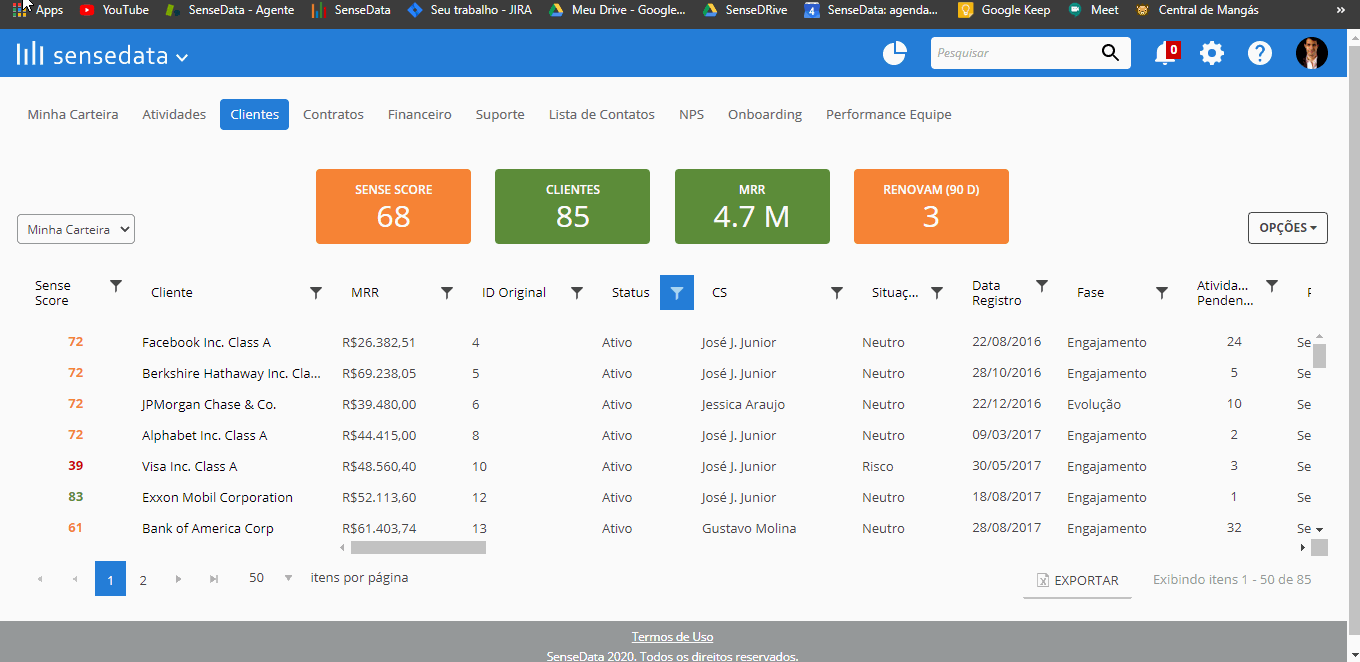
Task: Filter the ID Original column
Action: pyautogui.click(x=577, y=293)
